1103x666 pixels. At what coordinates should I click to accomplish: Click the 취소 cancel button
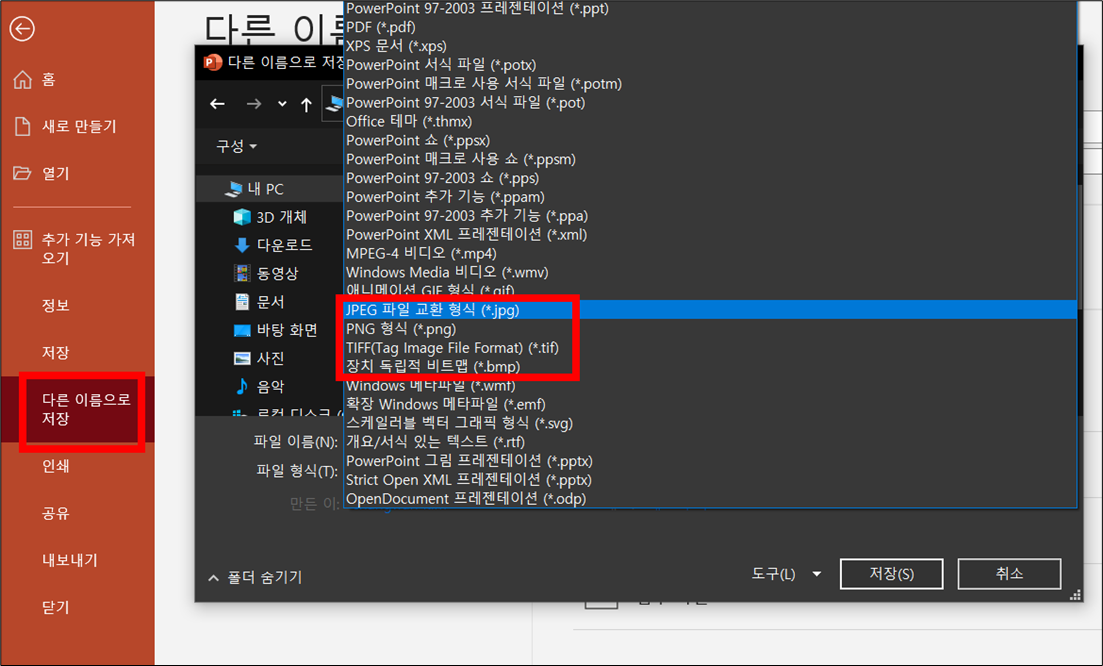tap(1009, 574)
